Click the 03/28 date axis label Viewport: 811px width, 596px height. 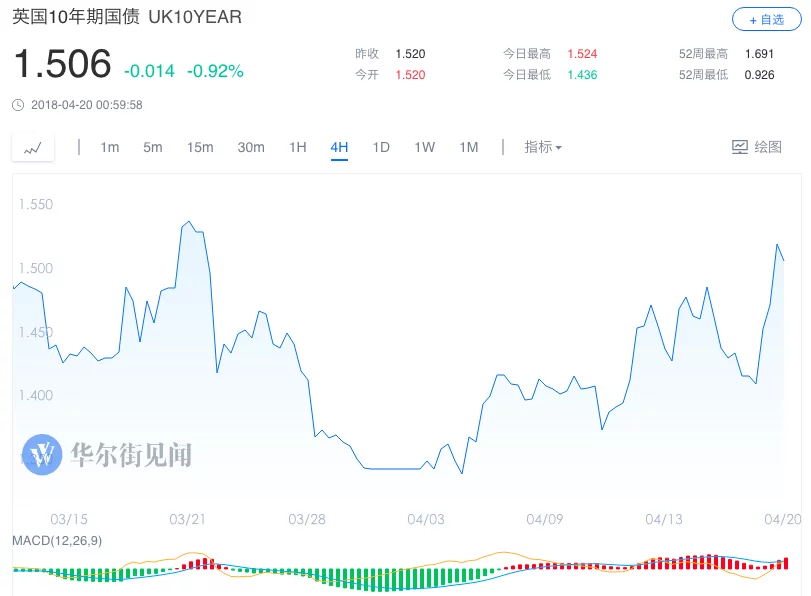tap(307, 519)
